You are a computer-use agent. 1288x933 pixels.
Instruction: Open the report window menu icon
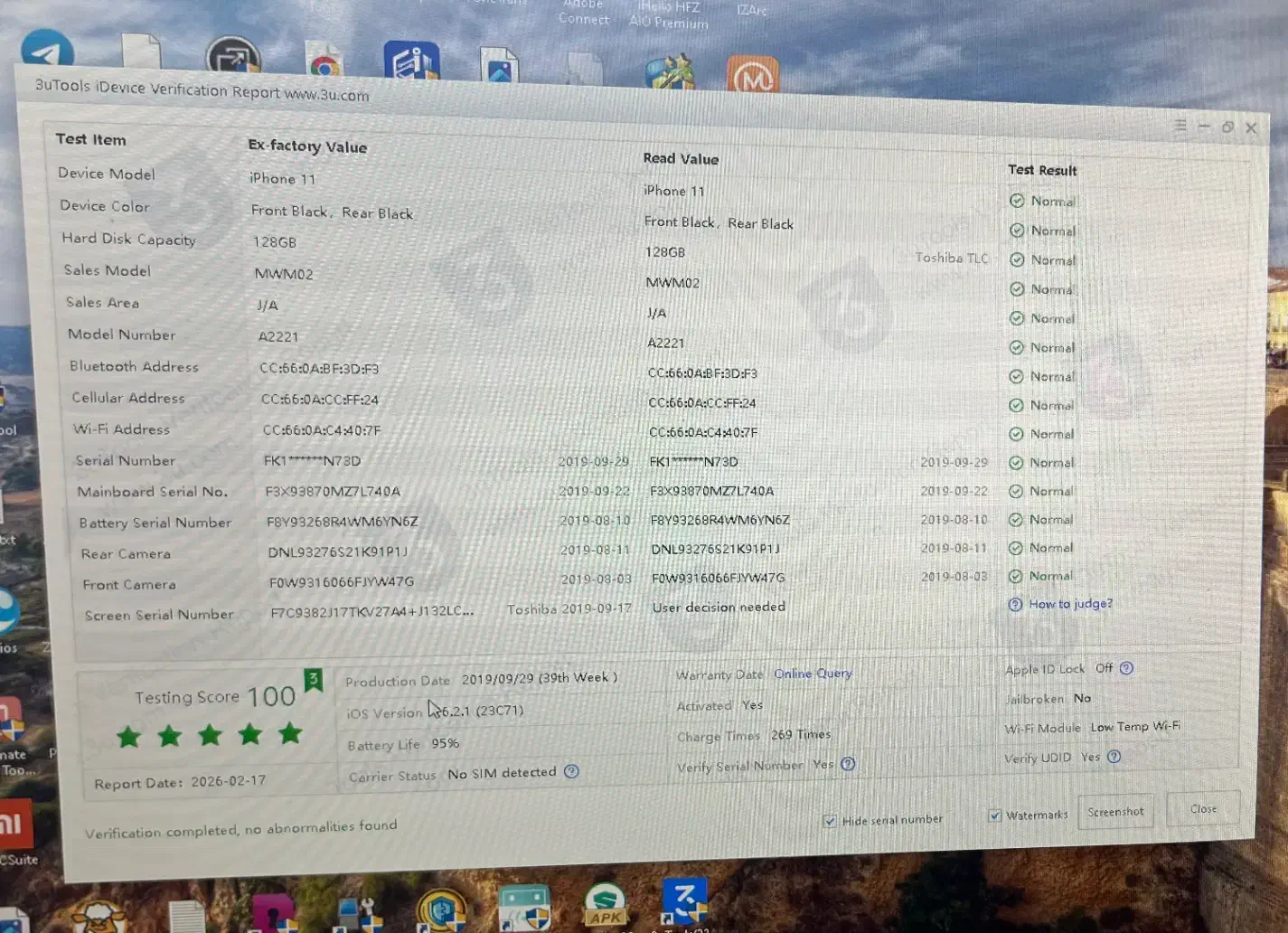tap(1180, 127)
